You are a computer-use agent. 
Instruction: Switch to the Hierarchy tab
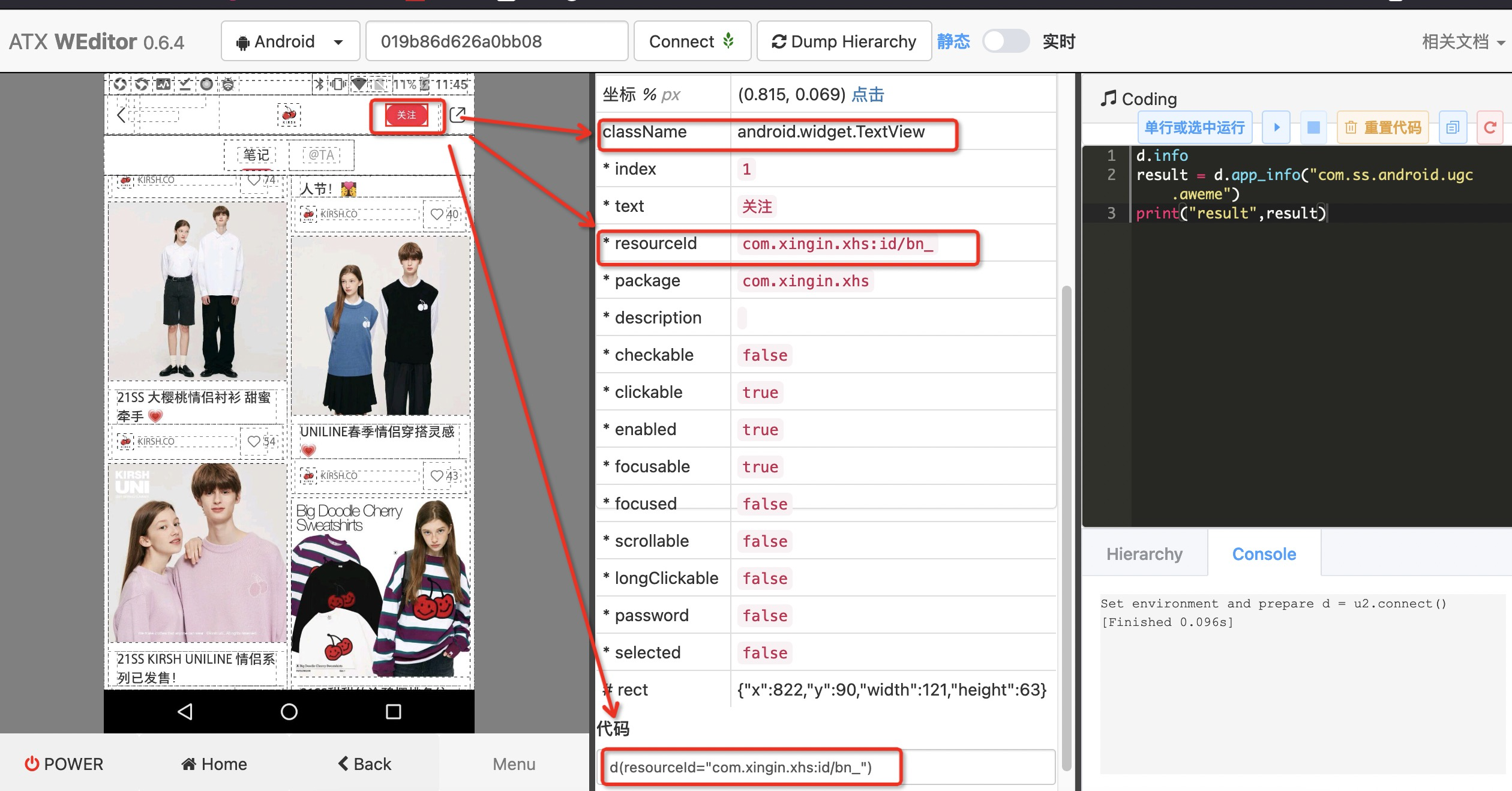tap(1144, 554)
